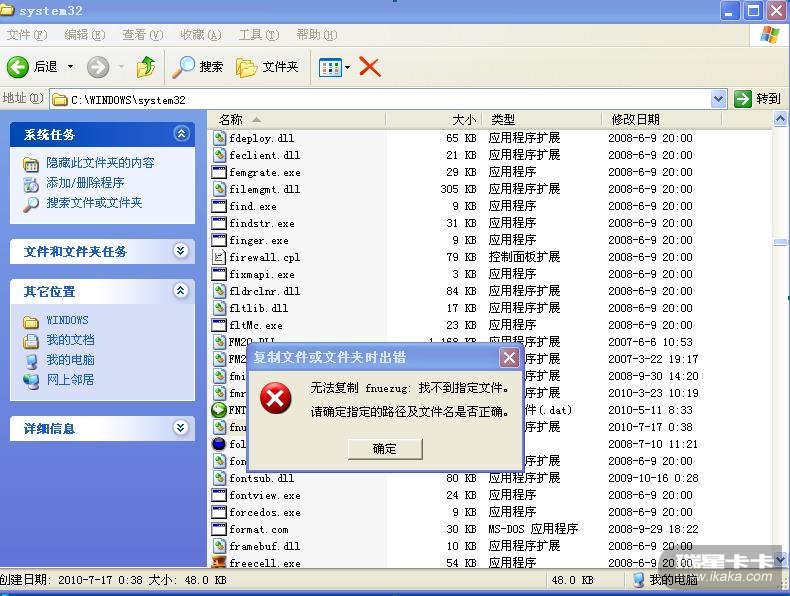790x596 pixels.
Task: Open the 工具(T) menu
Action: point(258,35)
